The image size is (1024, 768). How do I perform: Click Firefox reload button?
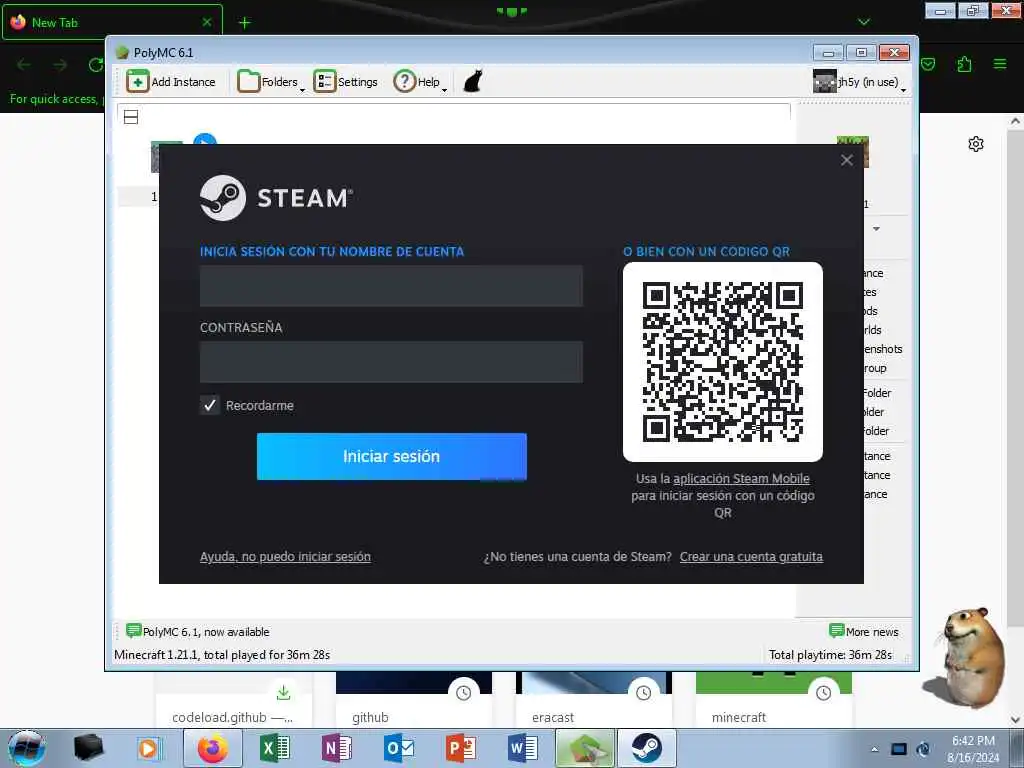96,65
